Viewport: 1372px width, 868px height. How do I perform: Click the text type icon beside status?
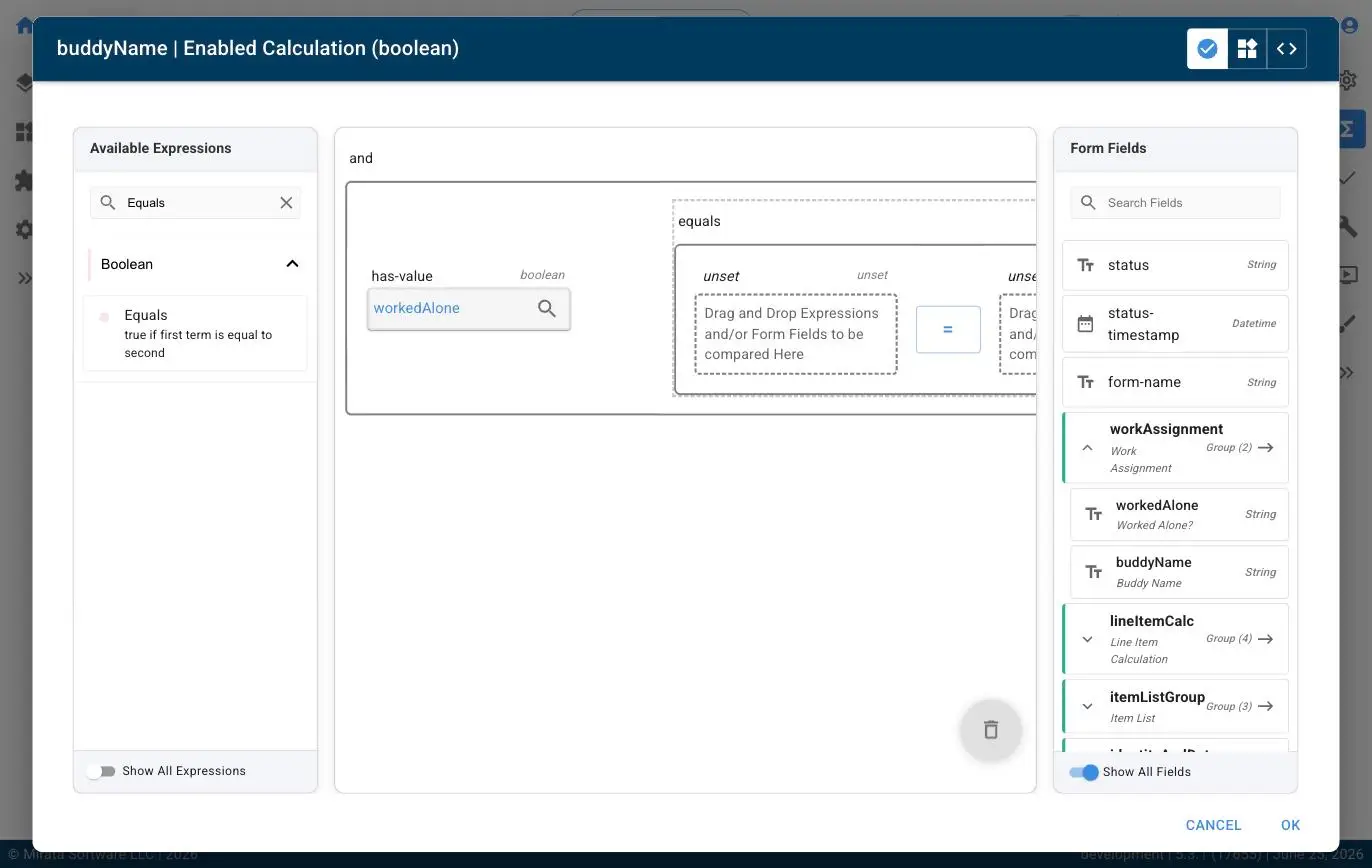point(1085,265)
